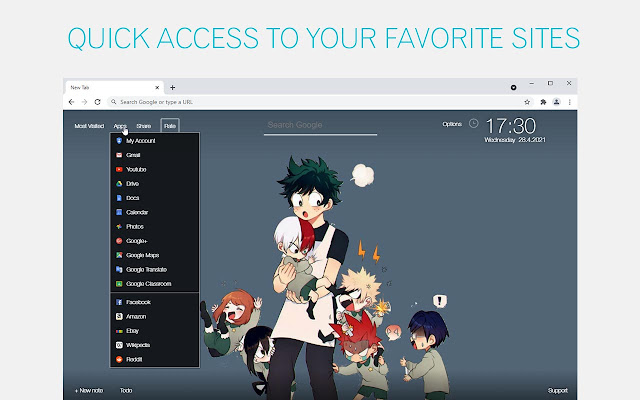Viewport: 640px width, 400px height.
Task: Launch Youtube from the Apps list
Action: (x=155, y=169)
